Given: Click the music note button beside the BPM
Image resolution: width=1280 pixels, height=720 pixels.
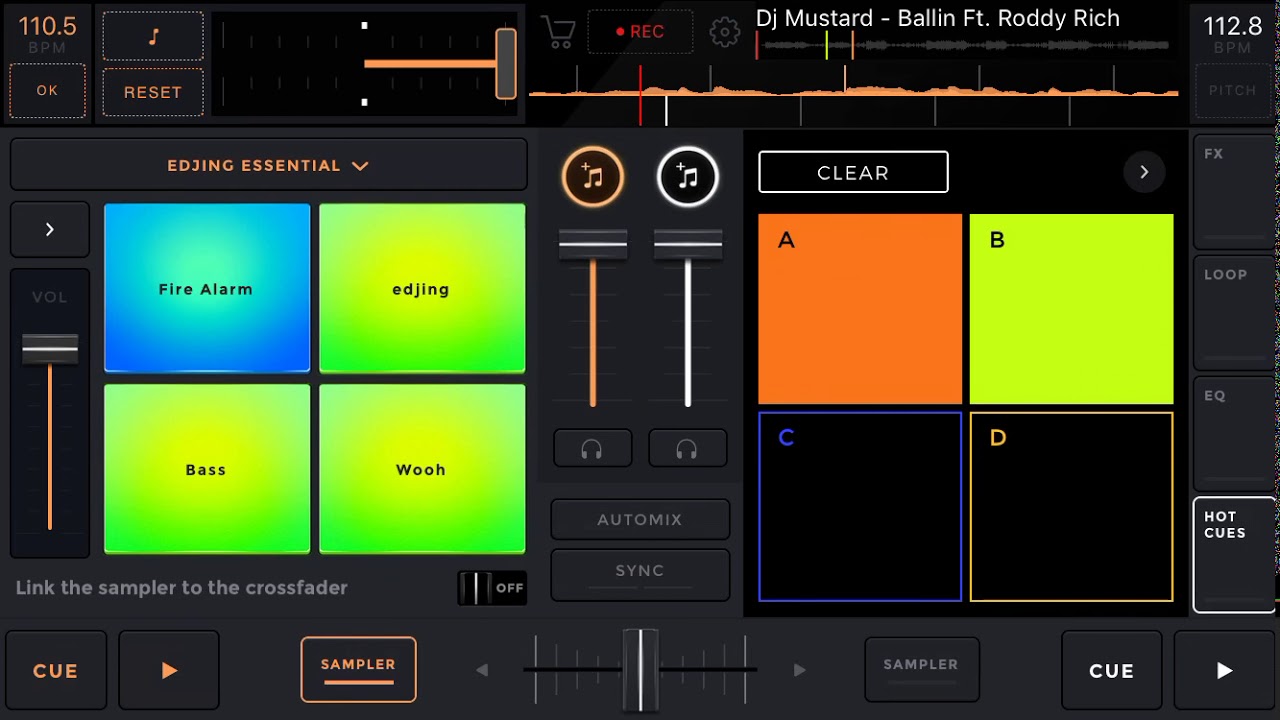Looking at the screenshot, I should 153,36.
